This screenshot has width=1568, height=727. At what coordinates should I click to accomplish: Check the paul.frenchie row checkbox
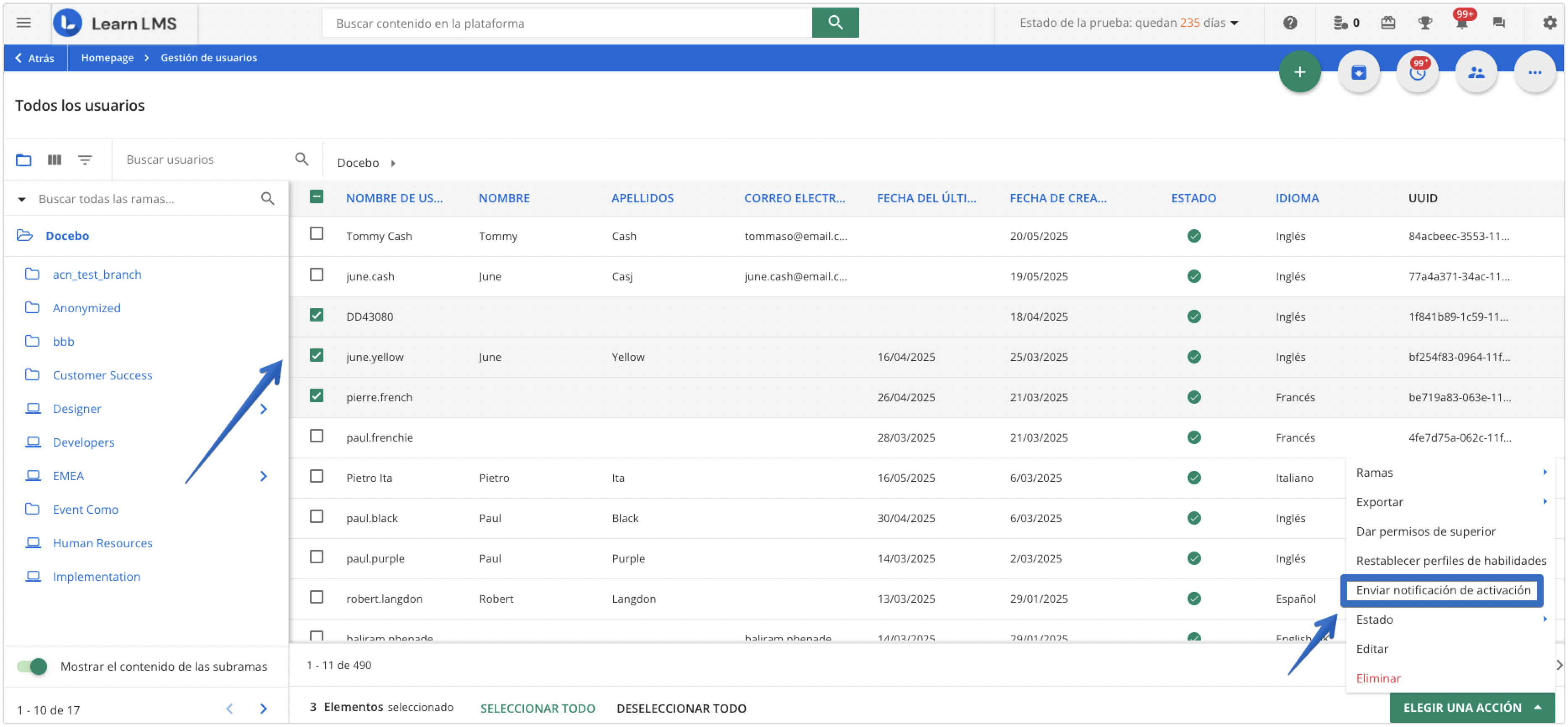316,436
